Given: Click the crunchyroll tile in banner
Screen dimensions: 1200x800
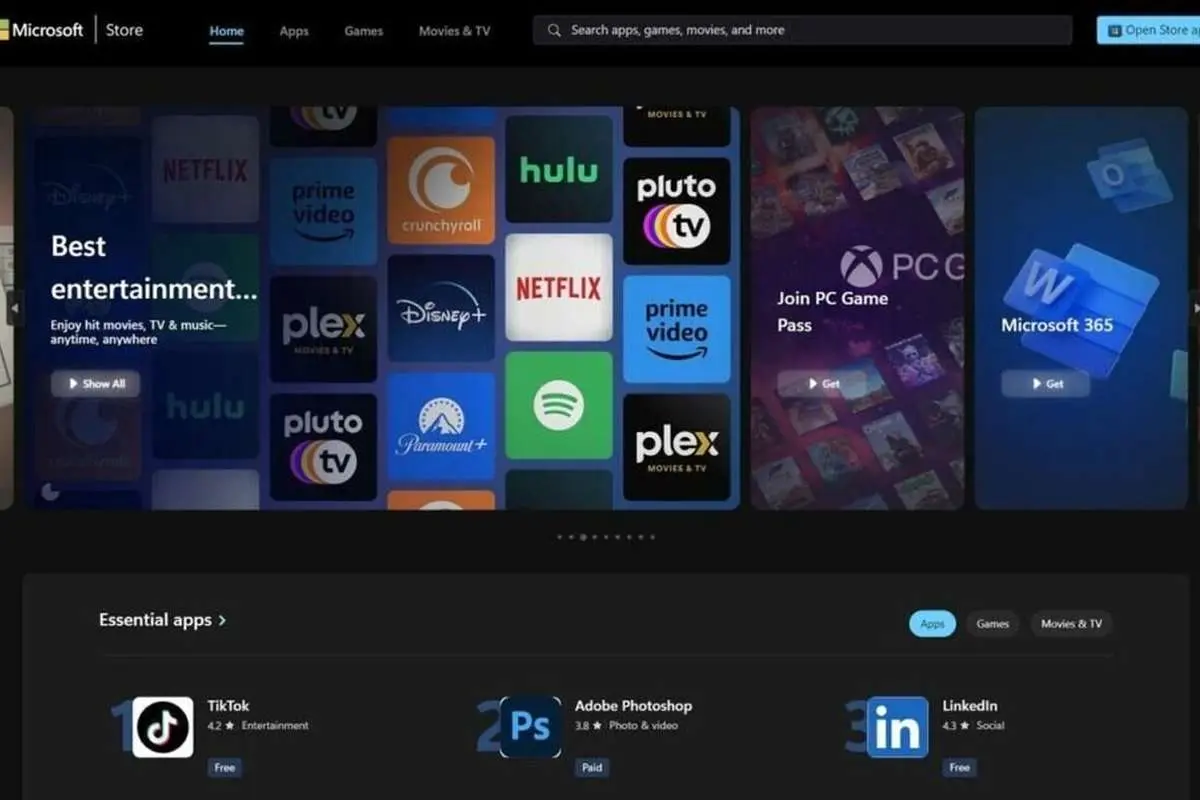Looking at the screenshot, I should [x=441, y=190].
